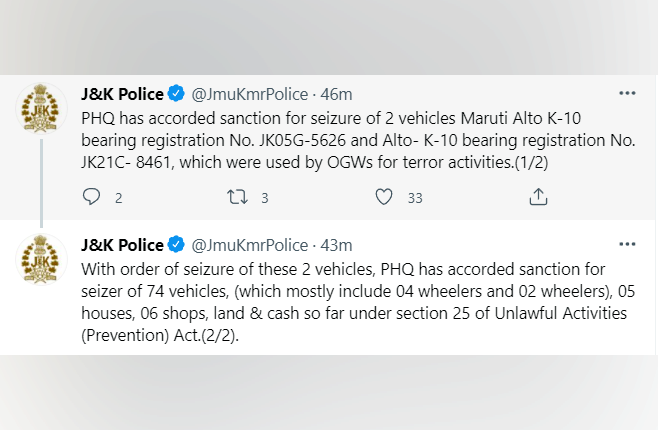Visit the @JmuKmrPolice handle on the first tweet
Image resolution: width=658 pixels, height=430 pixels.
[249, 94]
